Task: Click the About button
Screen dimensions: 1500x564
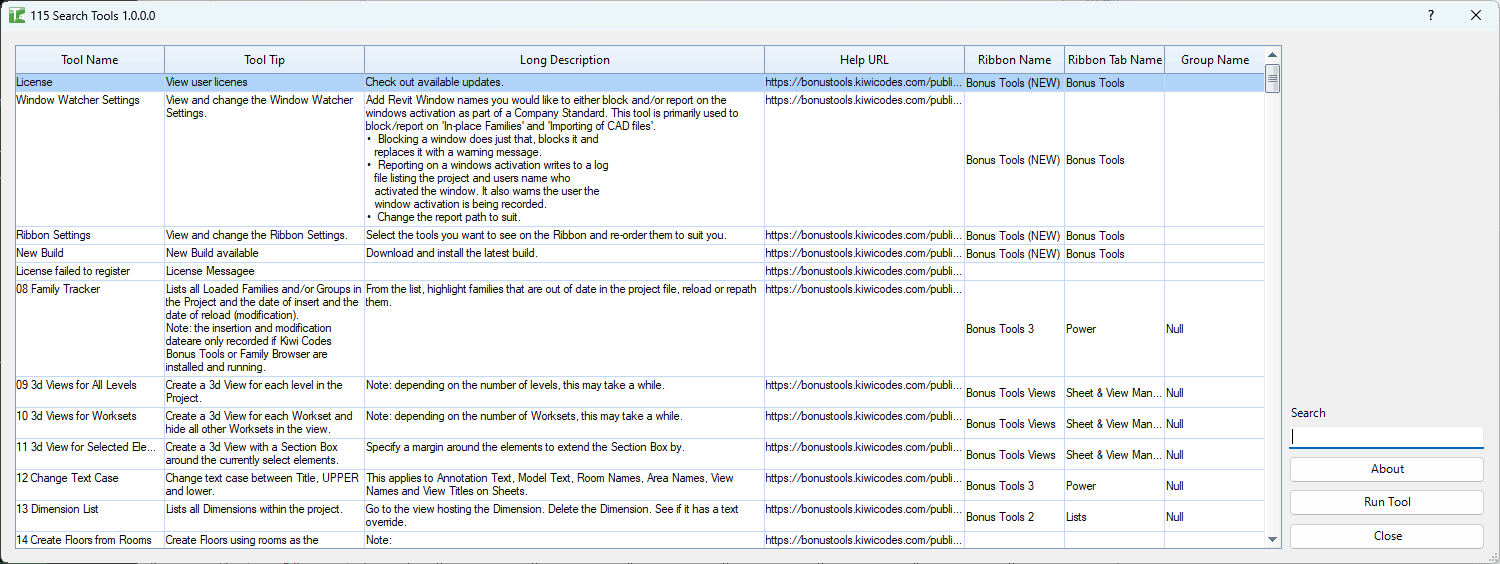Action: click(1387, 469)
